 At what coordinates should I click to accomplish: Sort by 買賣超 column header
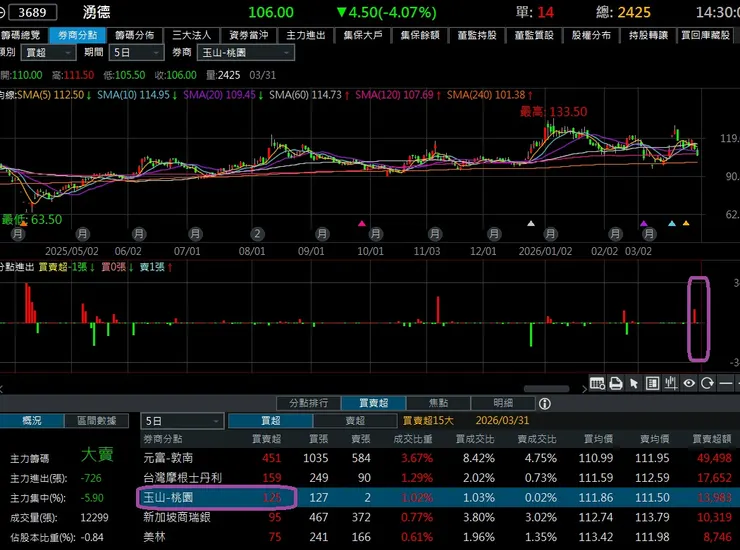point(267,439)
